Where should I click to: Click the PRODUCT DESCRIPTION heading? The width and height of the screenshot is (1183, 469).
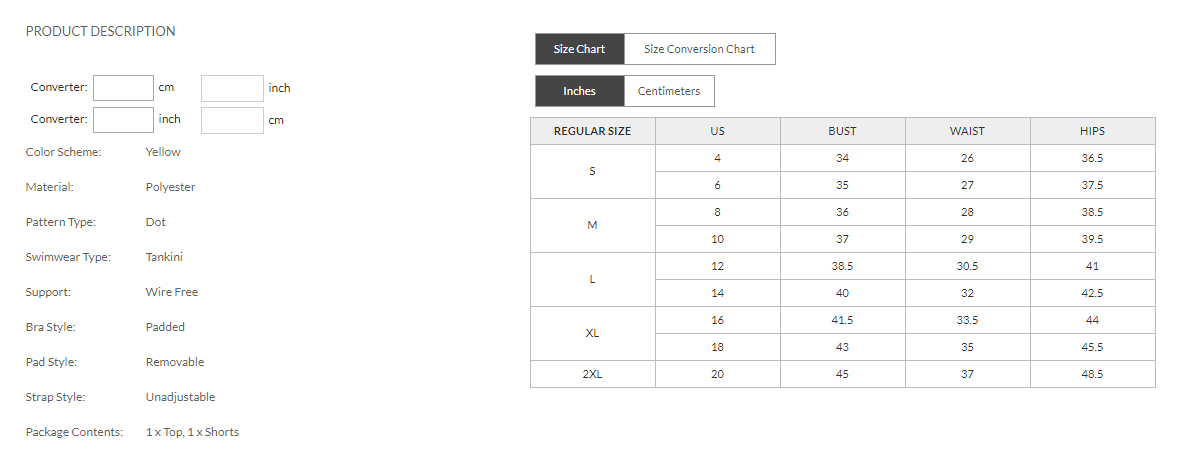[100, 31]
